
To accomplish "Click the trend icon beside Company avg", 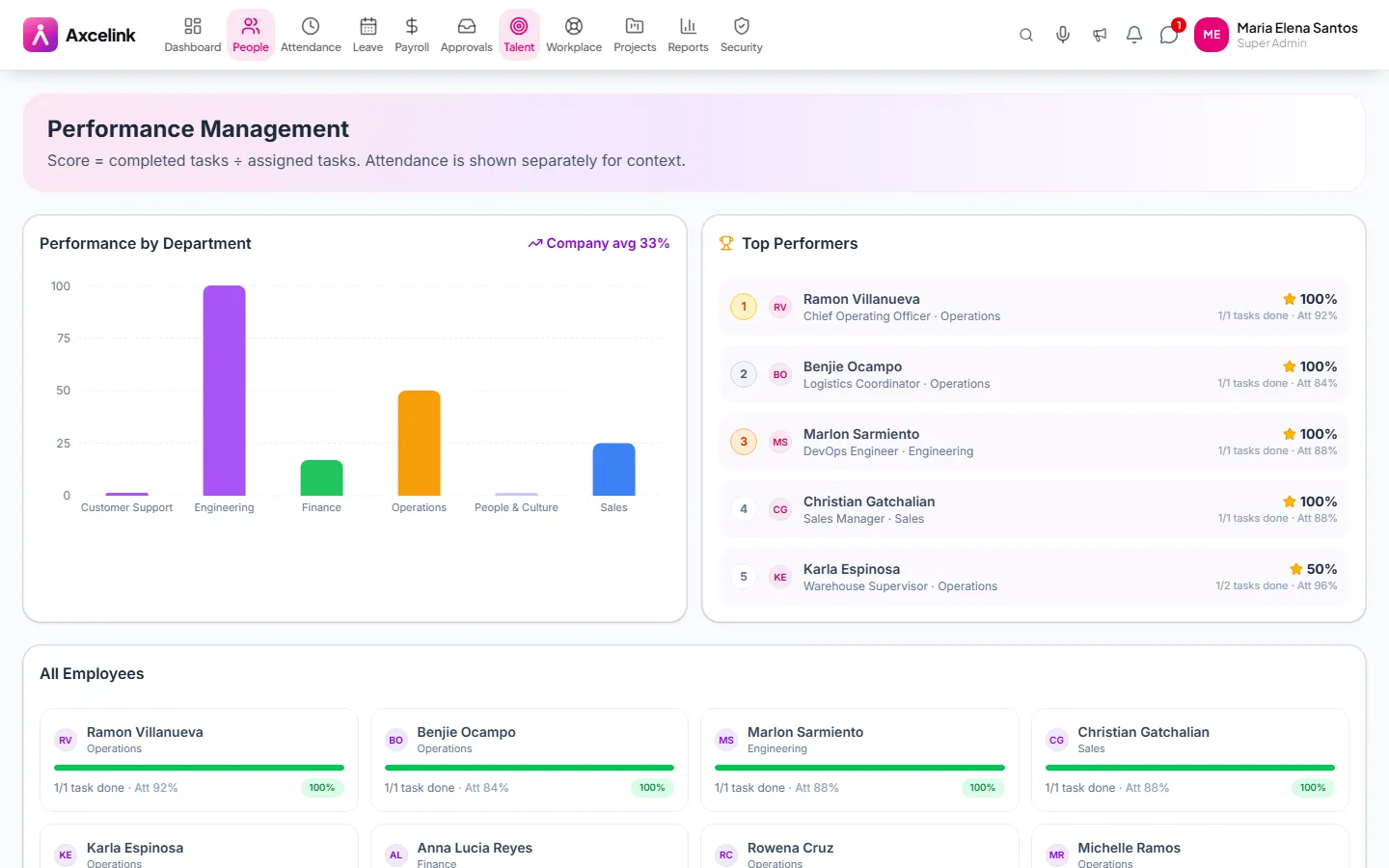I will pyautogui.click(x=535, y=244).
